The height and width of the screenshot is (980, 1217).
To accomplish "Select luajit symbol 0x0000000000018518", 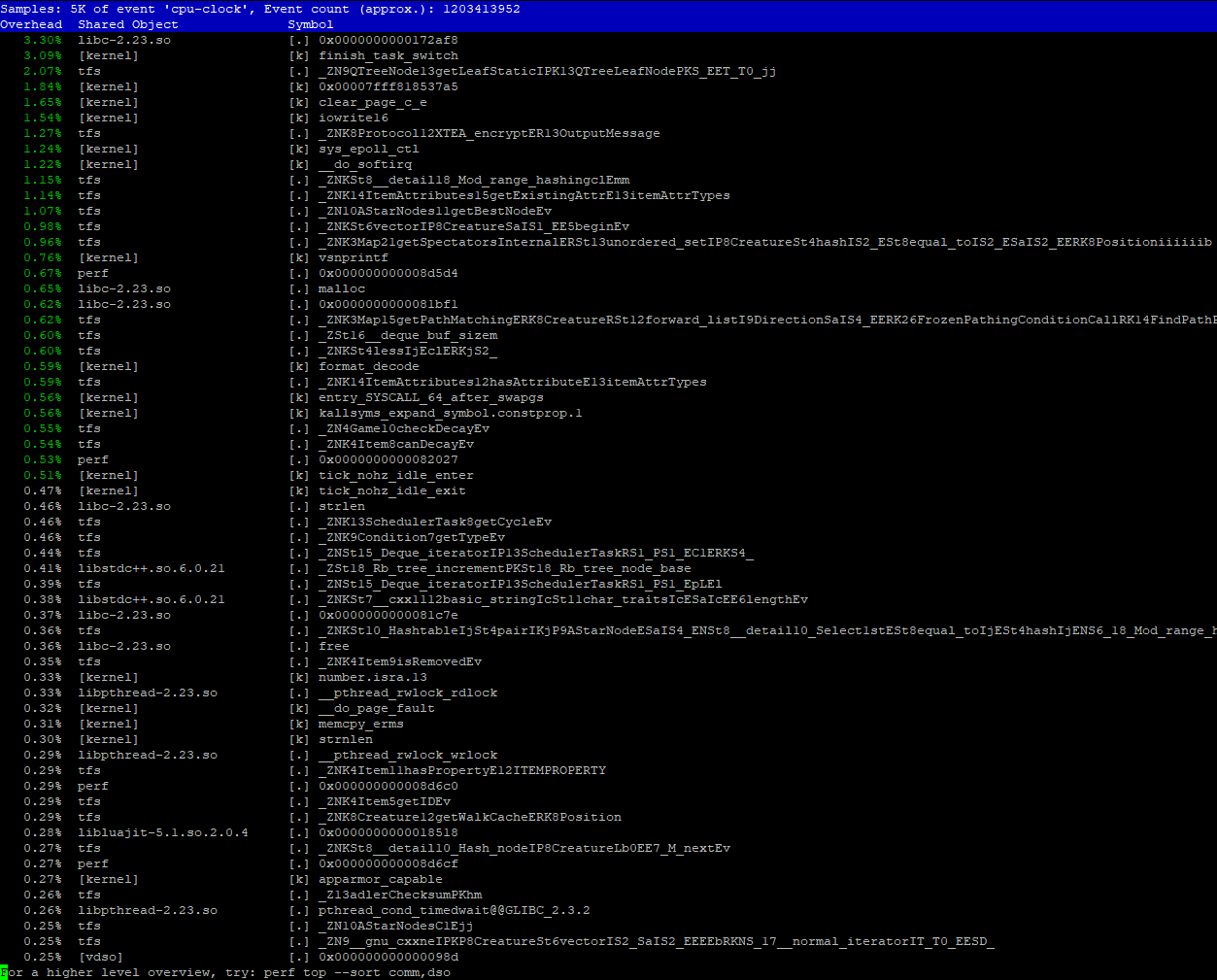I will point(389,832).
